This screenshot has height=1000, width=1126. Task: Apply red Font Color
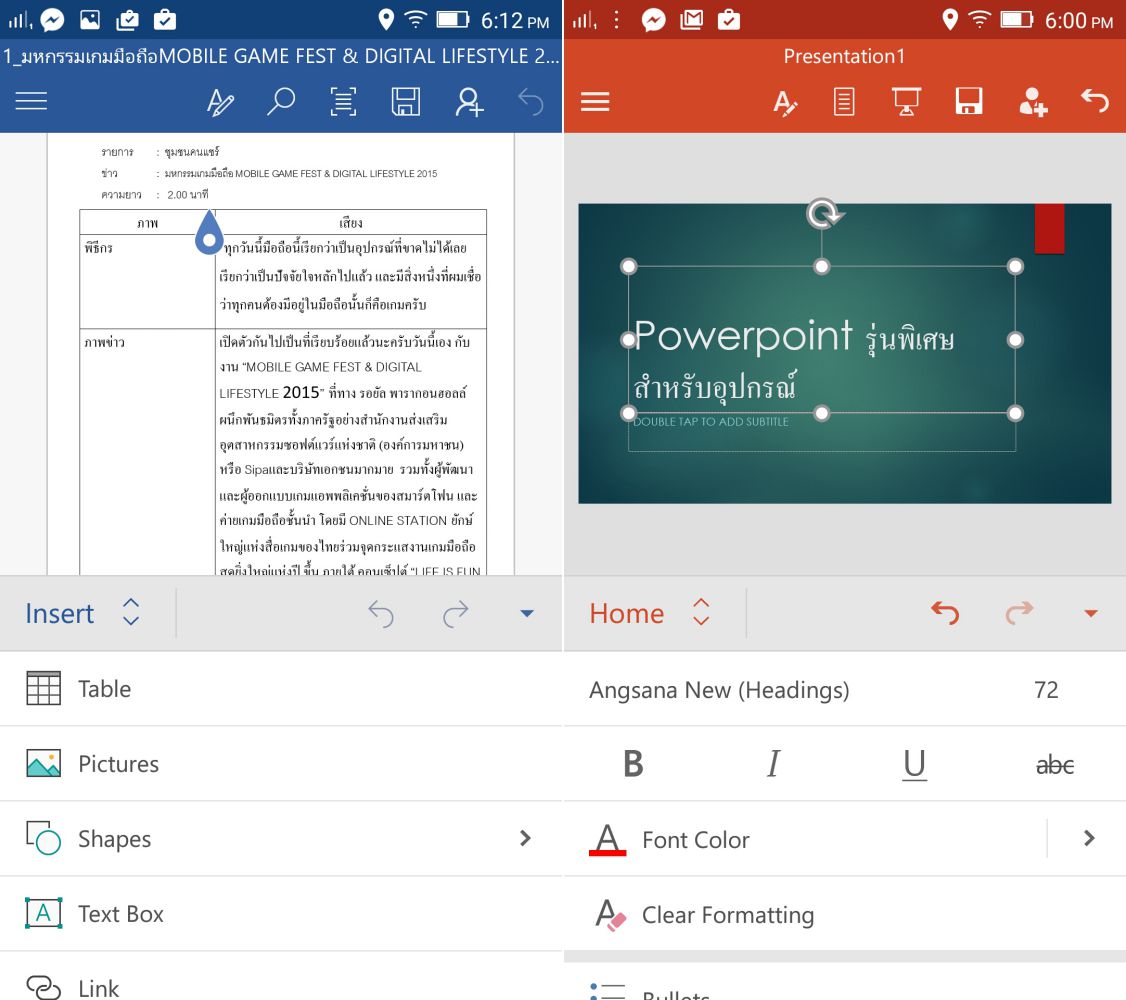tap(608, 839)
